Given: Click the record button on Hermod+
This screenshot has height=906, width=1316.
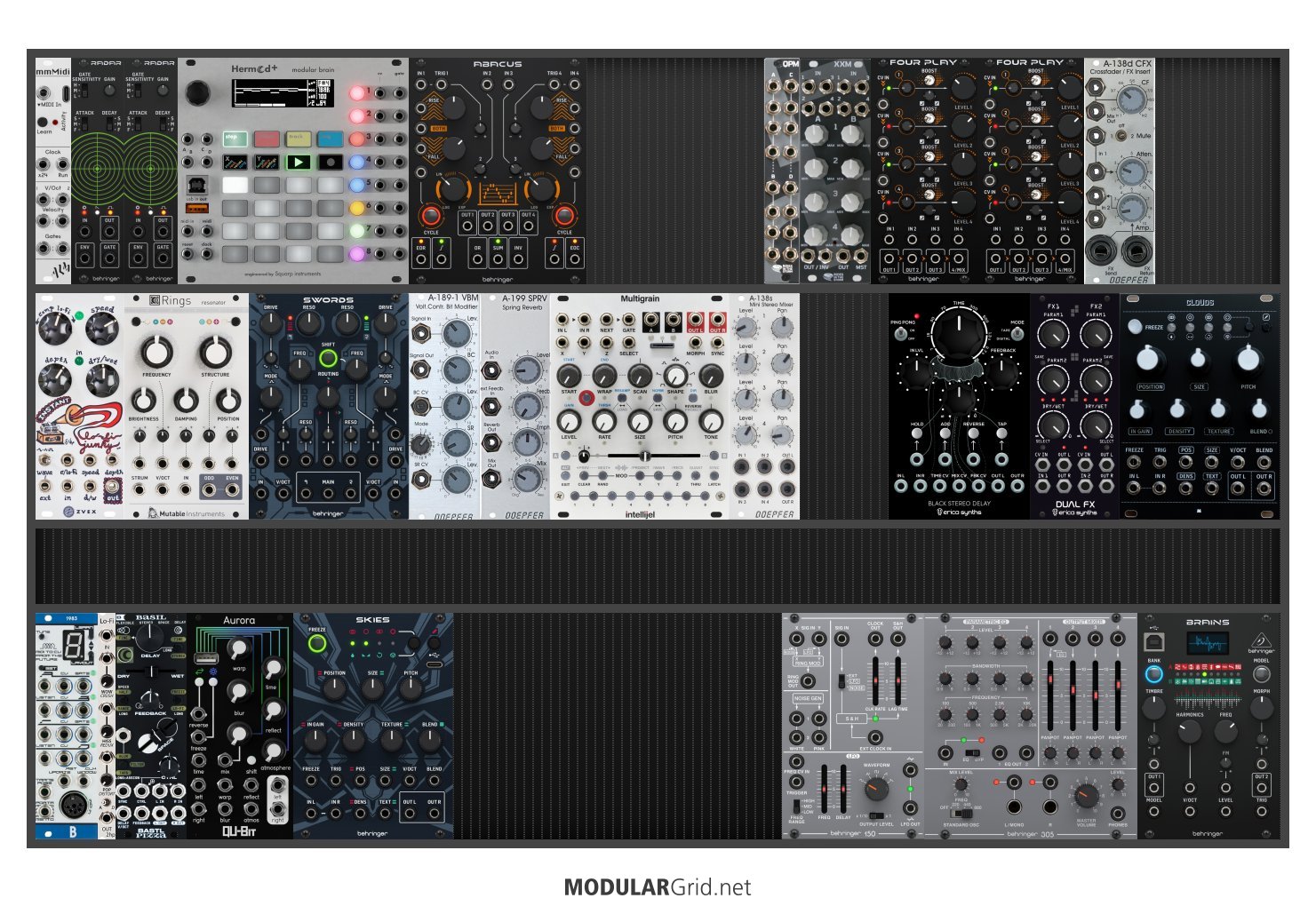Looking at the screenshot, I should coord(330,162).
